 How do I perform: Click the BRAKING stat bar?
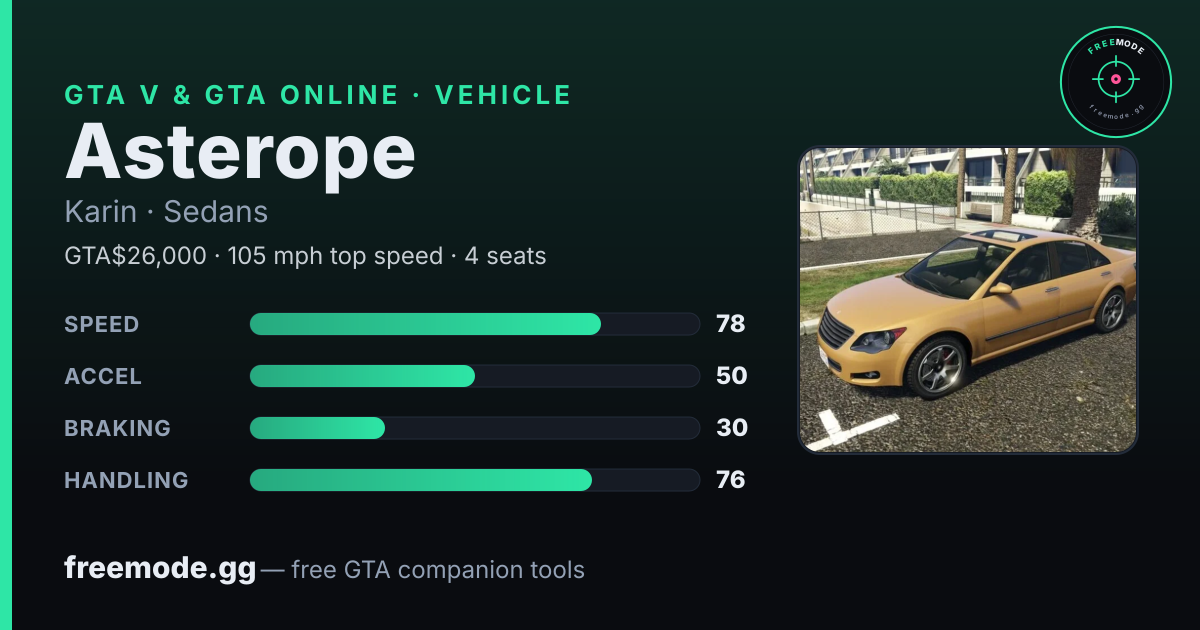474,428
